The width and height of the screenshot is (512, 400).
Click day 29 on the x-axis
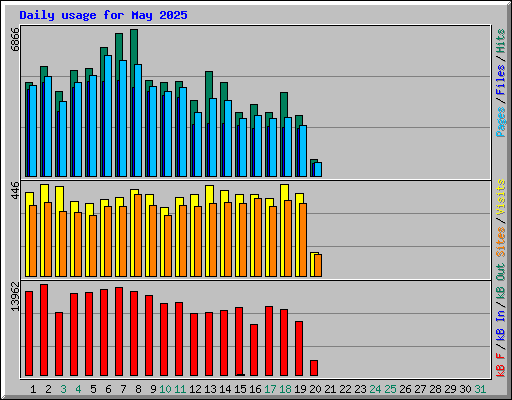point(450,389)
